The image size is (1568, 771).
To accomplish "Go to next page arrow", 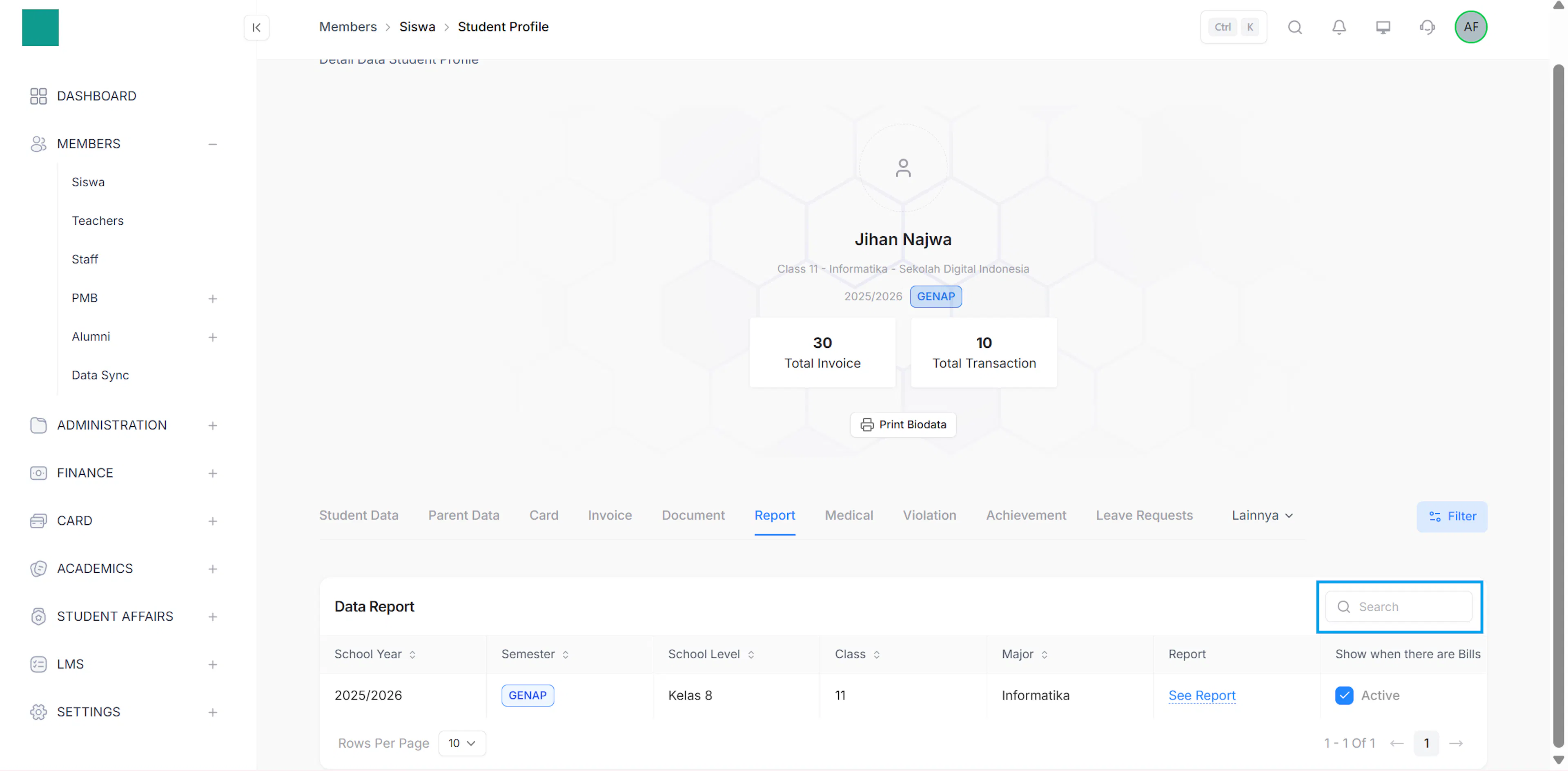I will 1456,744.
